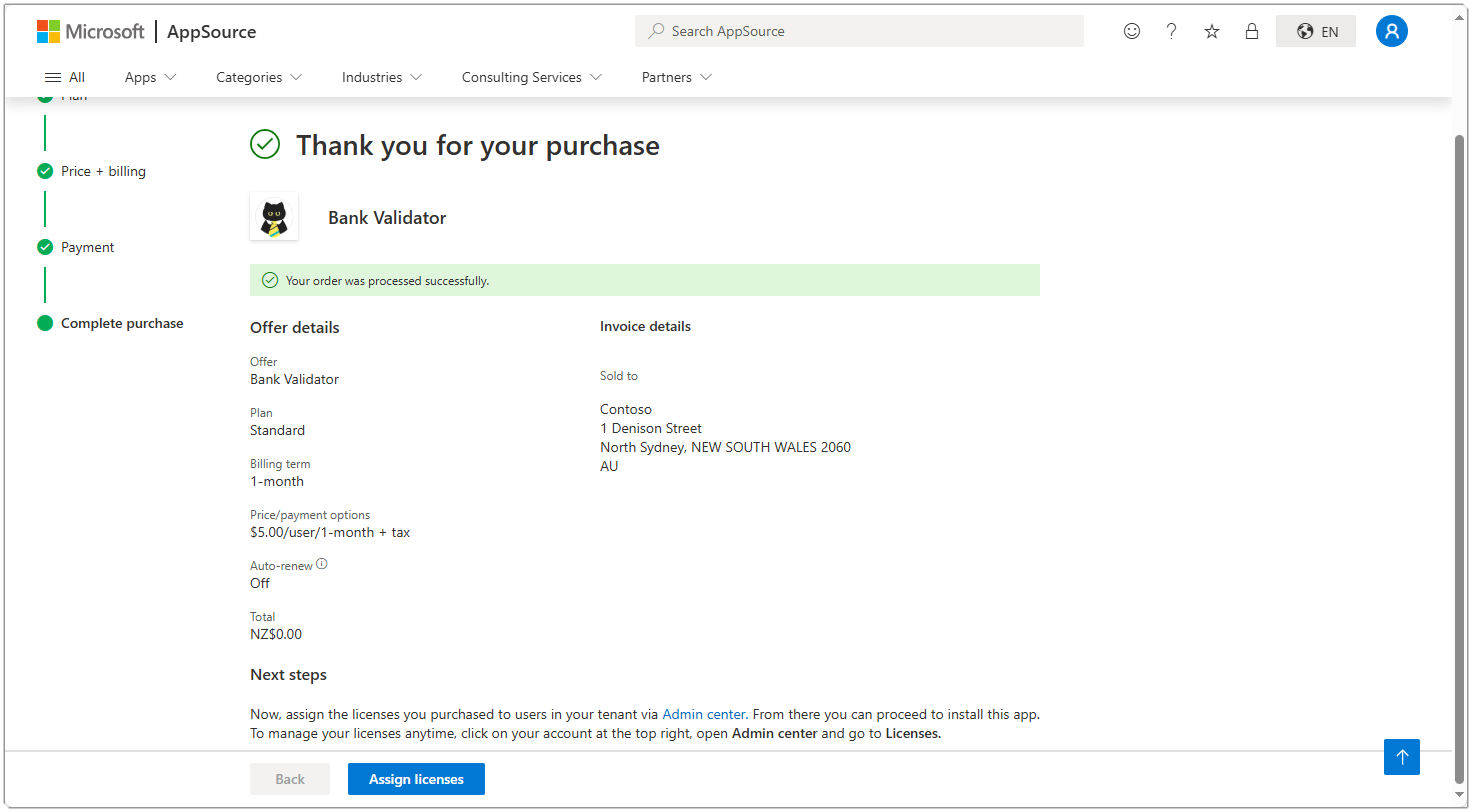Click the back-to-top arrow button

[x=1402, y=757]
